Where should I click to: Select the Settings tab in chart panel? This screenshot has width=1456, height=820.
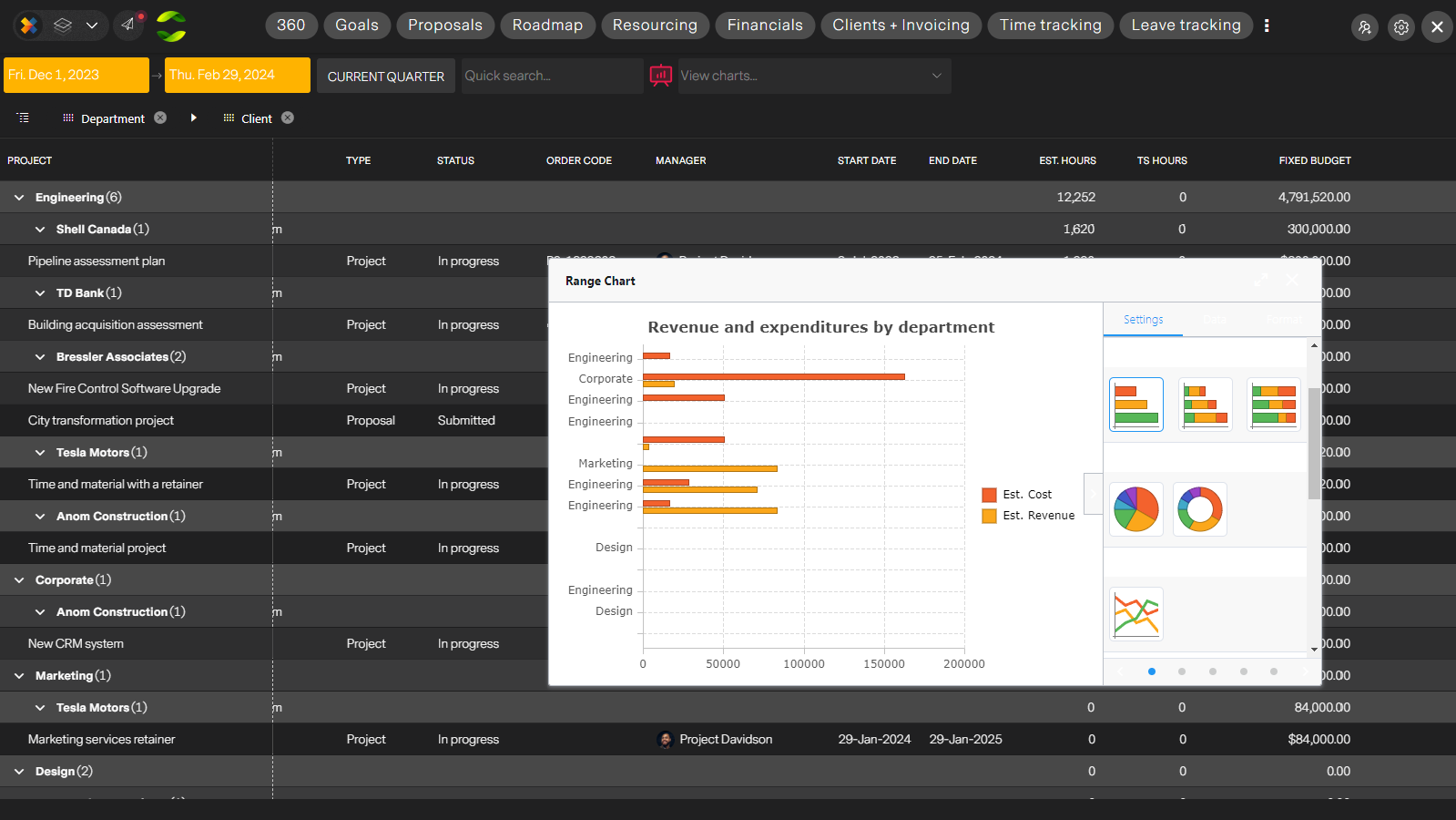click(1143, 320)
